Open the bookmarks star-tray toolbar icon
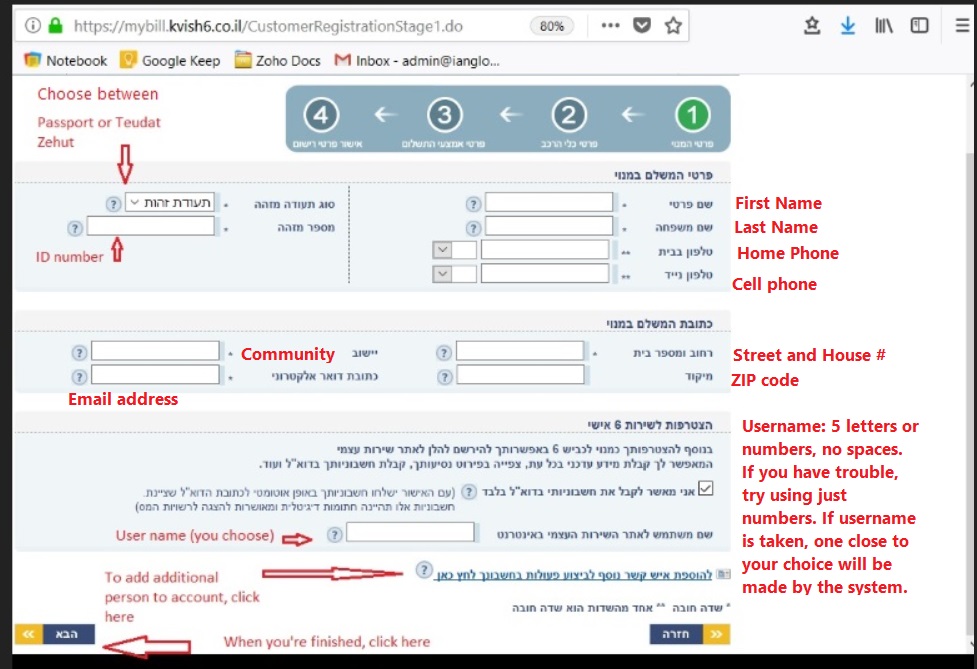The height and width of the screenshot is (669, 977). click(x=811, y=26)
